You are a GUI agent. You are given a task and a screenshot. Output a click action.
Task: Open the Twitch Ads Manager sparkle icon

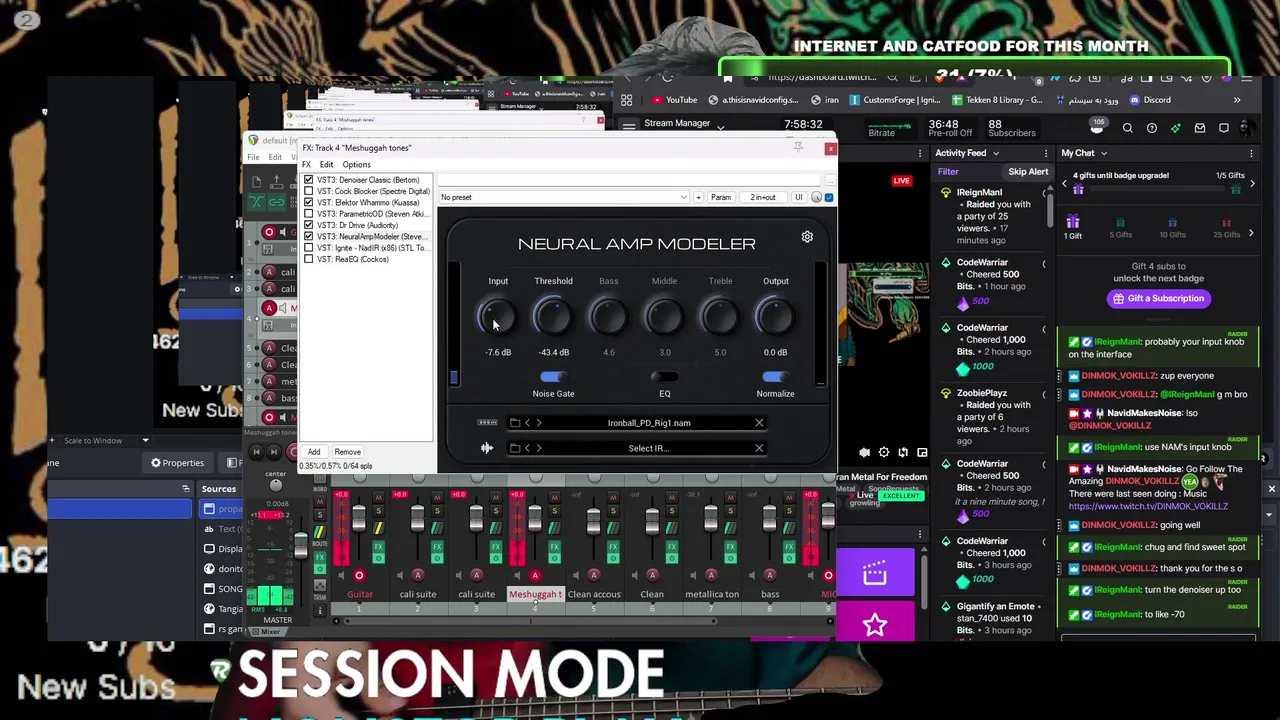click(1176, 128)
